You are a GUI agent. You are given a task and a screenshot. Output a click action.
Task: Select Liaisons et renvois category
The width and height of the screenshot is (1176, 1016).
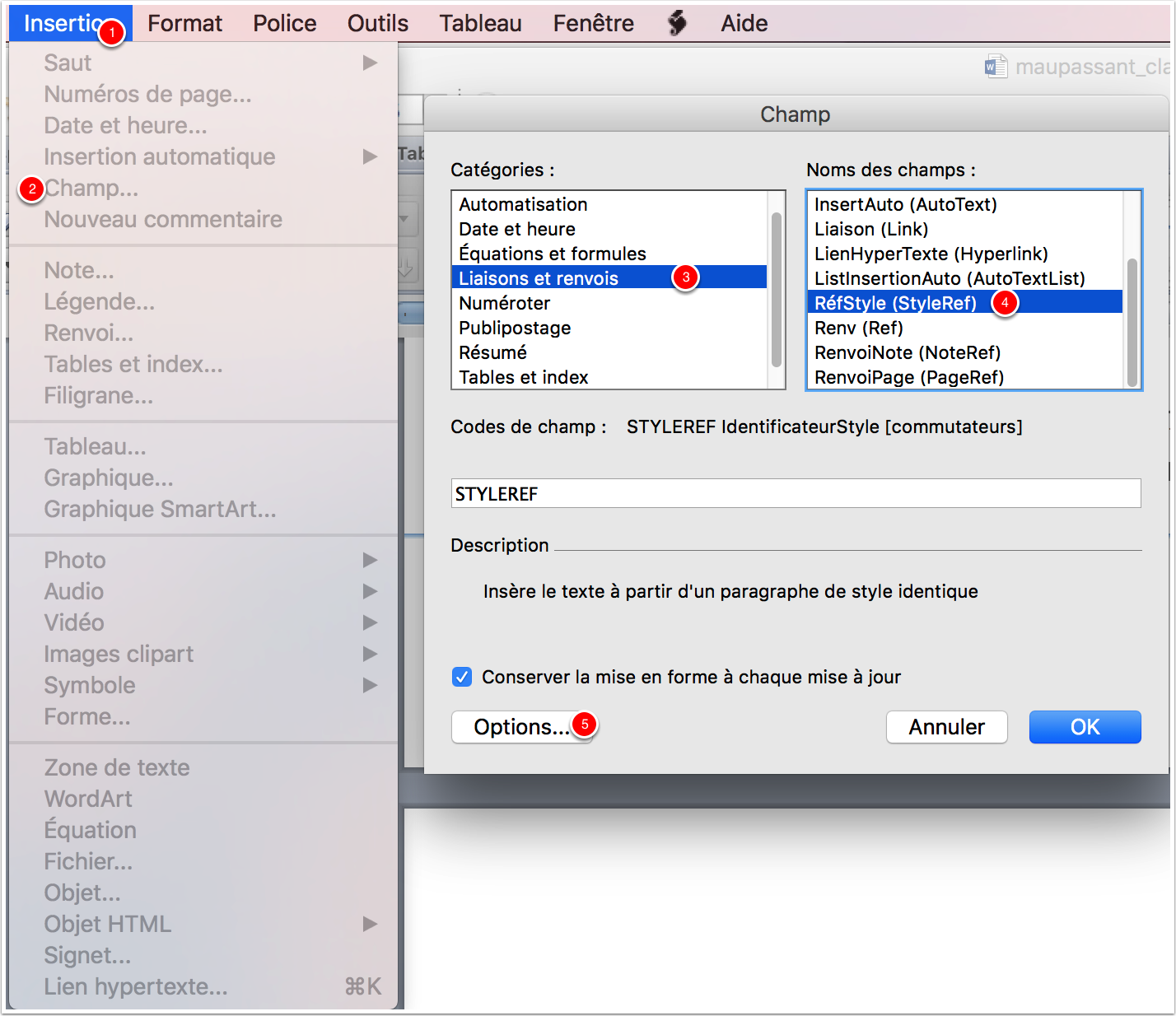pos(539,278)
